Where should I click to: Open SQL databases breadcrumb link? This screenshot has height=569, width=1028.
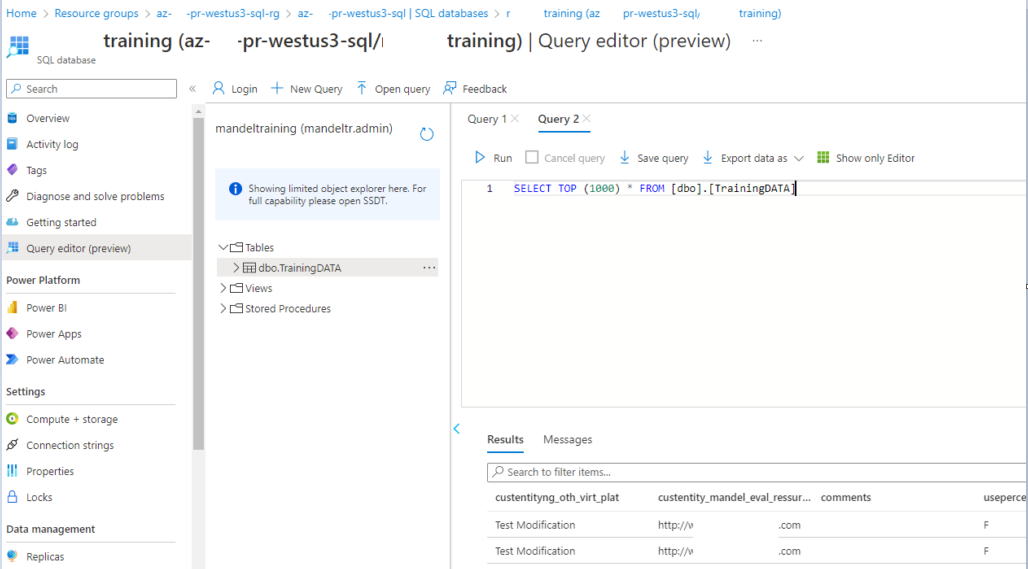(x=393, y=13)
